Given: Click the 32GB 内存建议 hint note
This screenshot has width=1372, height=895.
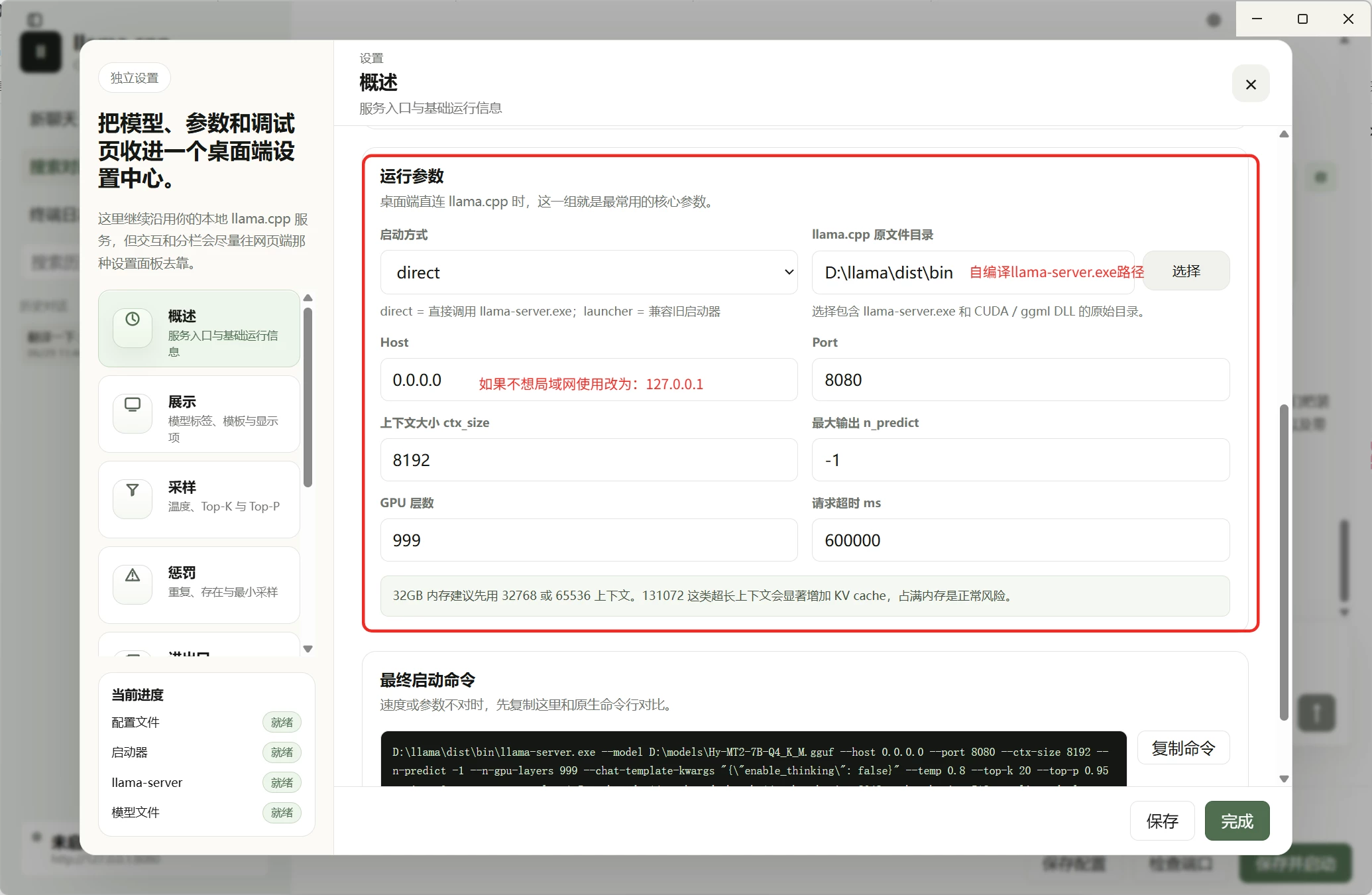Looking at the screenshot, I should click(805, 596).
